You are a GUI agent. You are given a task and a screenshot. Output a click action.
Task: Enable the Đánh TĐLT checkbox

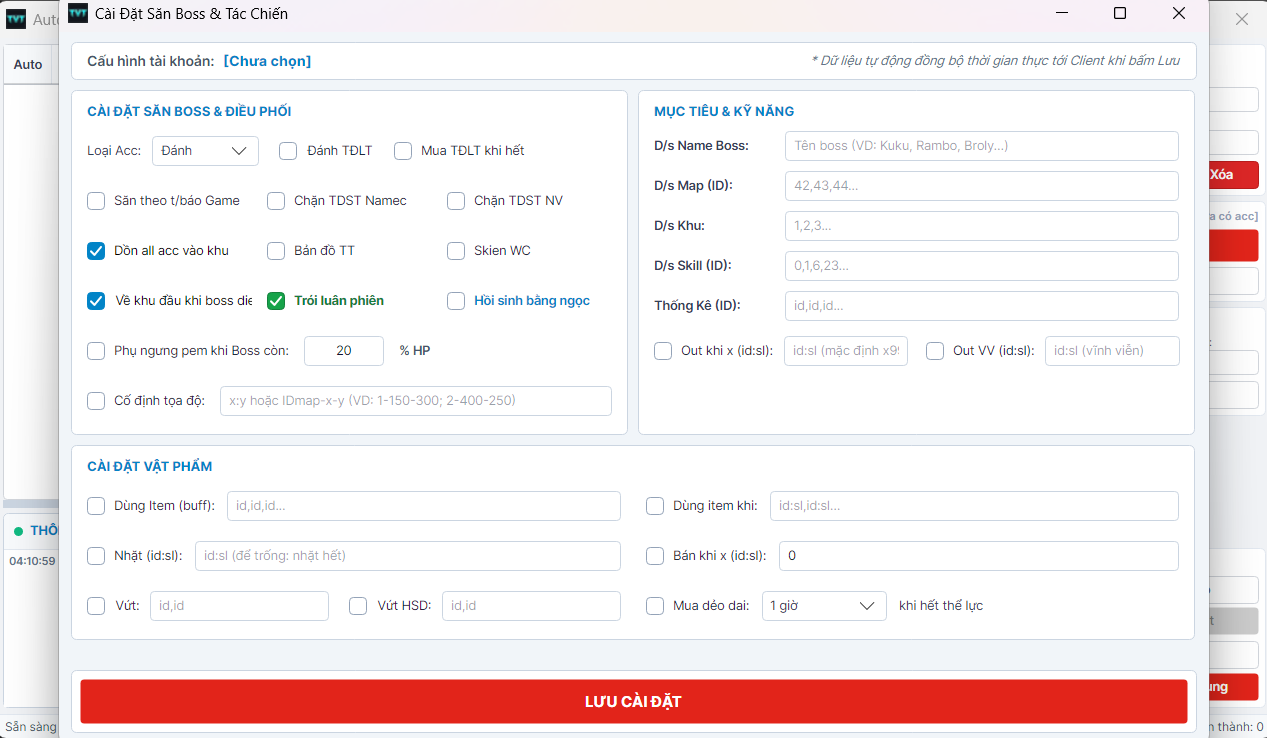tap(288, 151)
